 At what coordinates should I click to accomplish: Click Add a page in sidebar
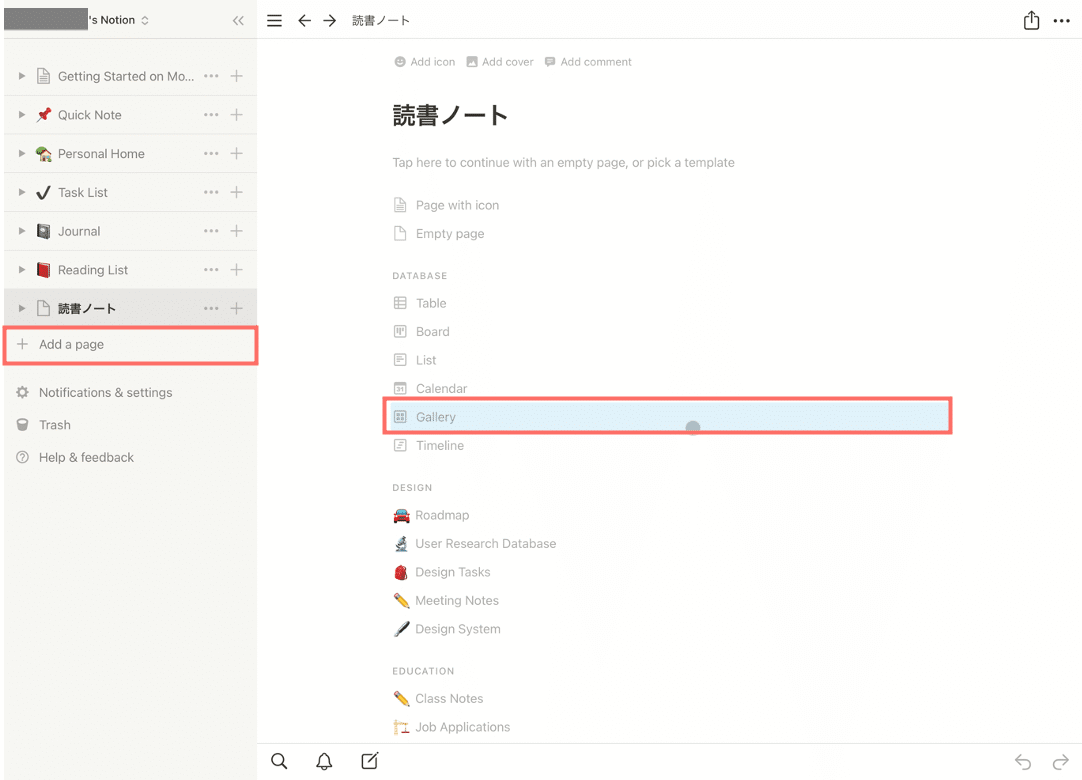[71, 344]
